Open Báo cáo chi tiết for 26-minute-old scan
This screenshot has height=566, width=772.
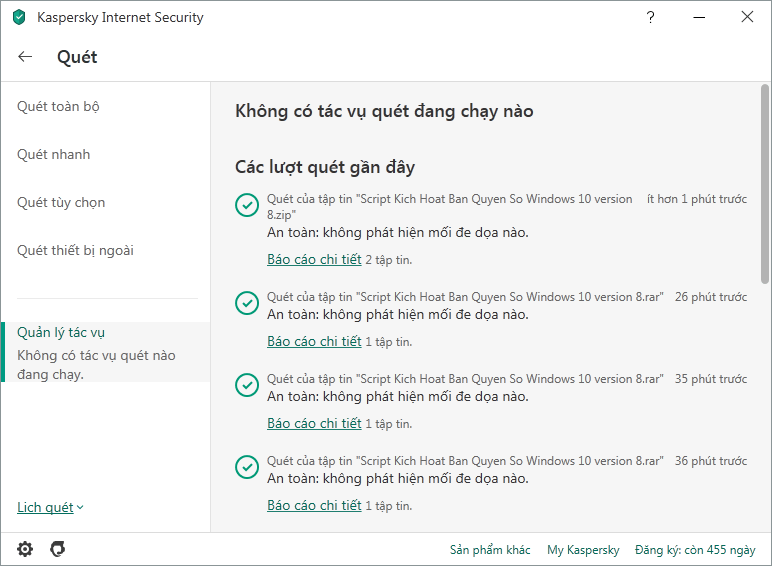coord(314,341)
